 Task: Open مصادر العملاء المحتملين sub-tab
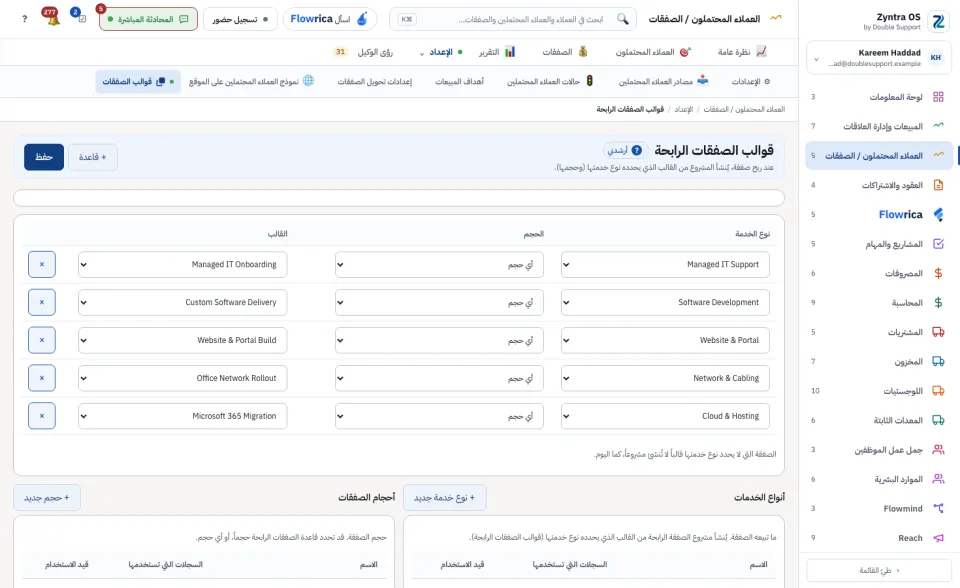tap(663, 81)
